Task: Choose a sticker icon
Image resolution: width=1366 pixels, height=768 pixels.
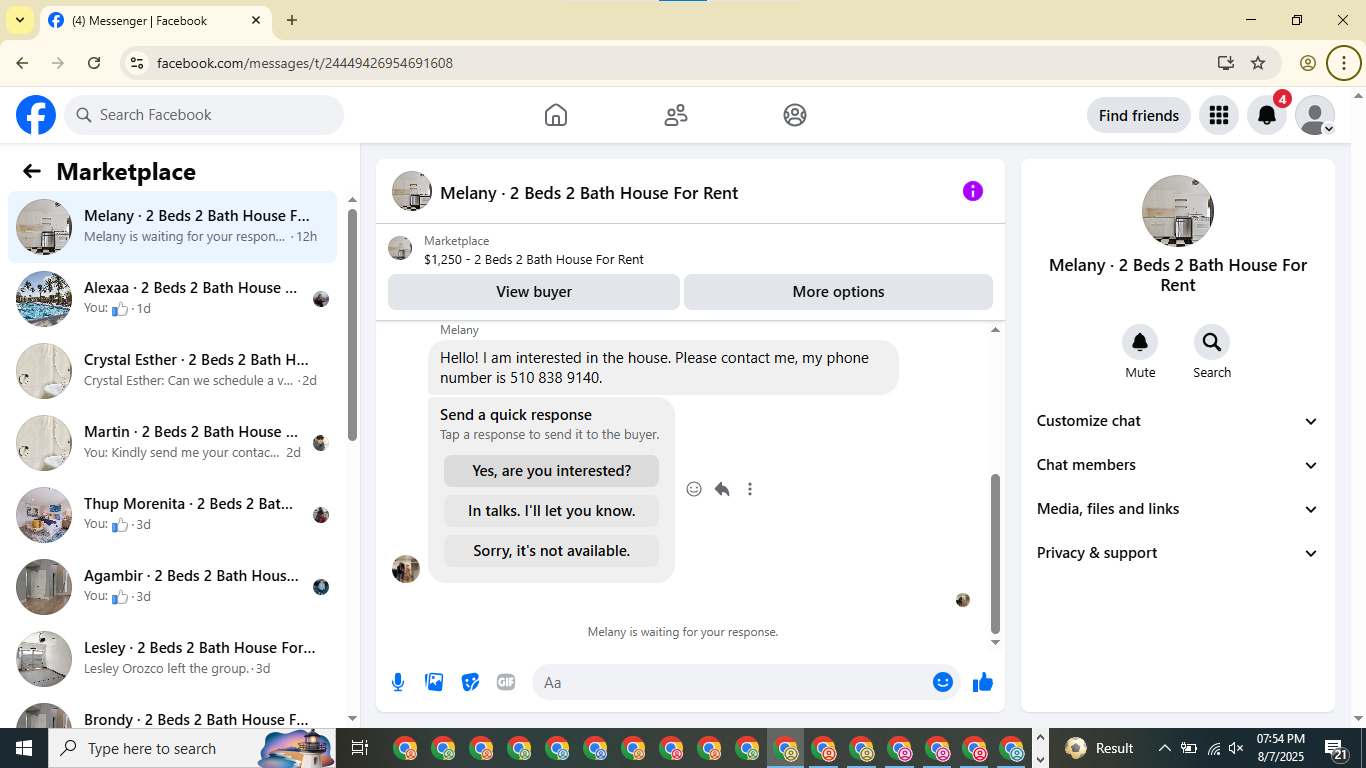Action: (470, 682)
